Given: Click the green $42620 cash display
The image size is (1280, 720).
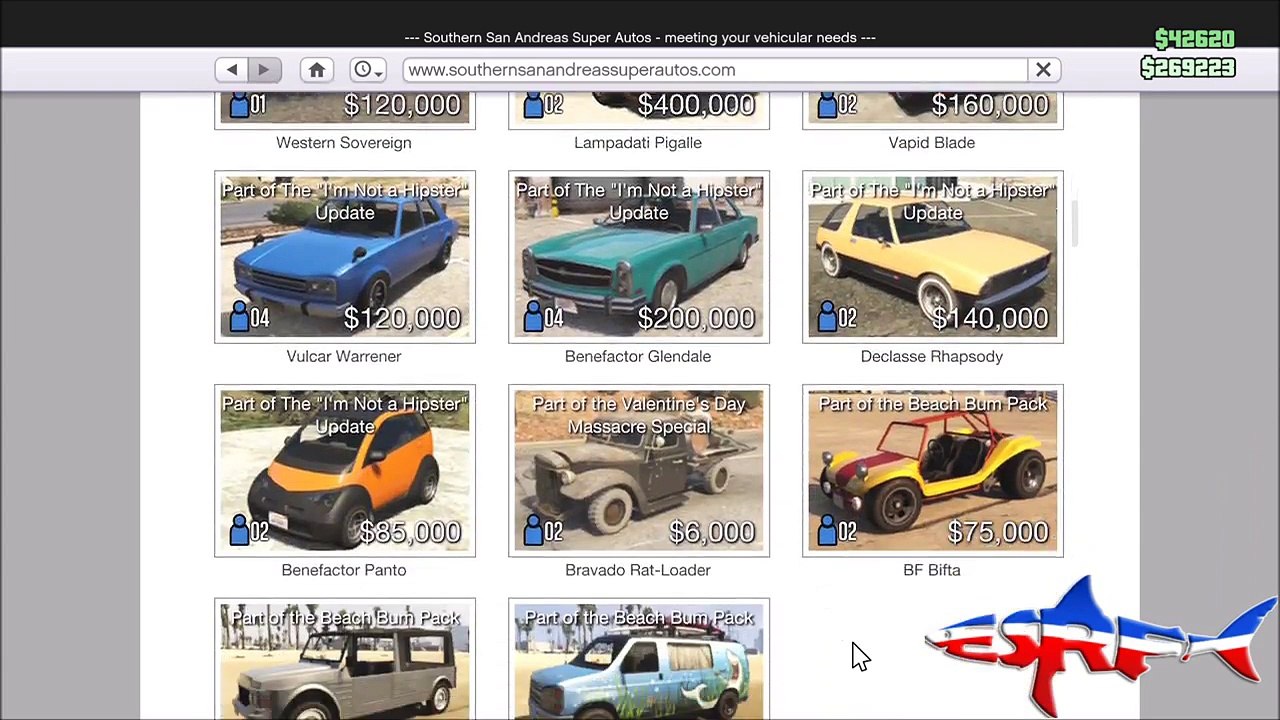Looking at the screenshot, I should click(1194, 39).
